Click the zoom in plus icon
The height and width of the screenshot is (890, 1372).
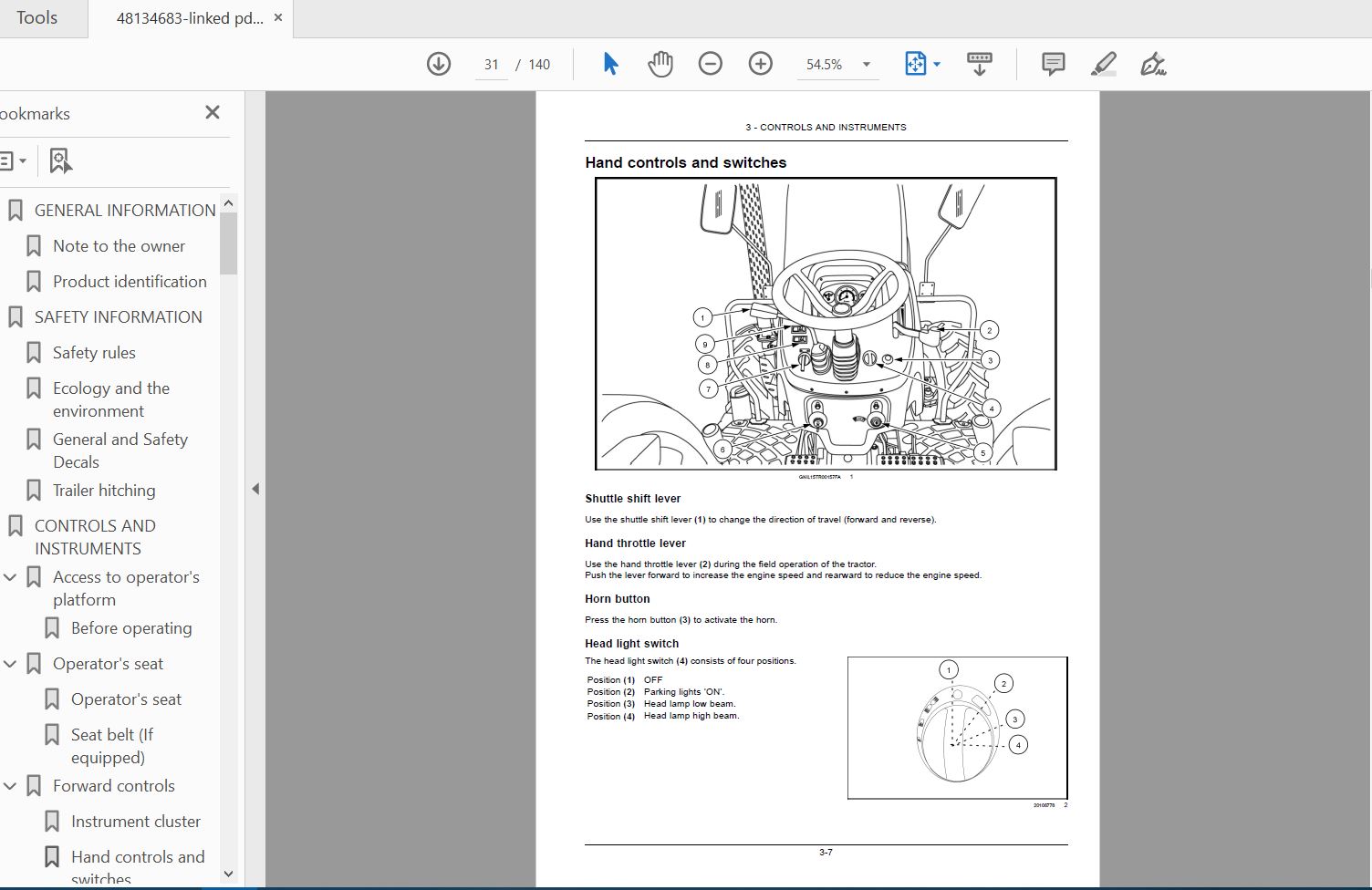760,64
